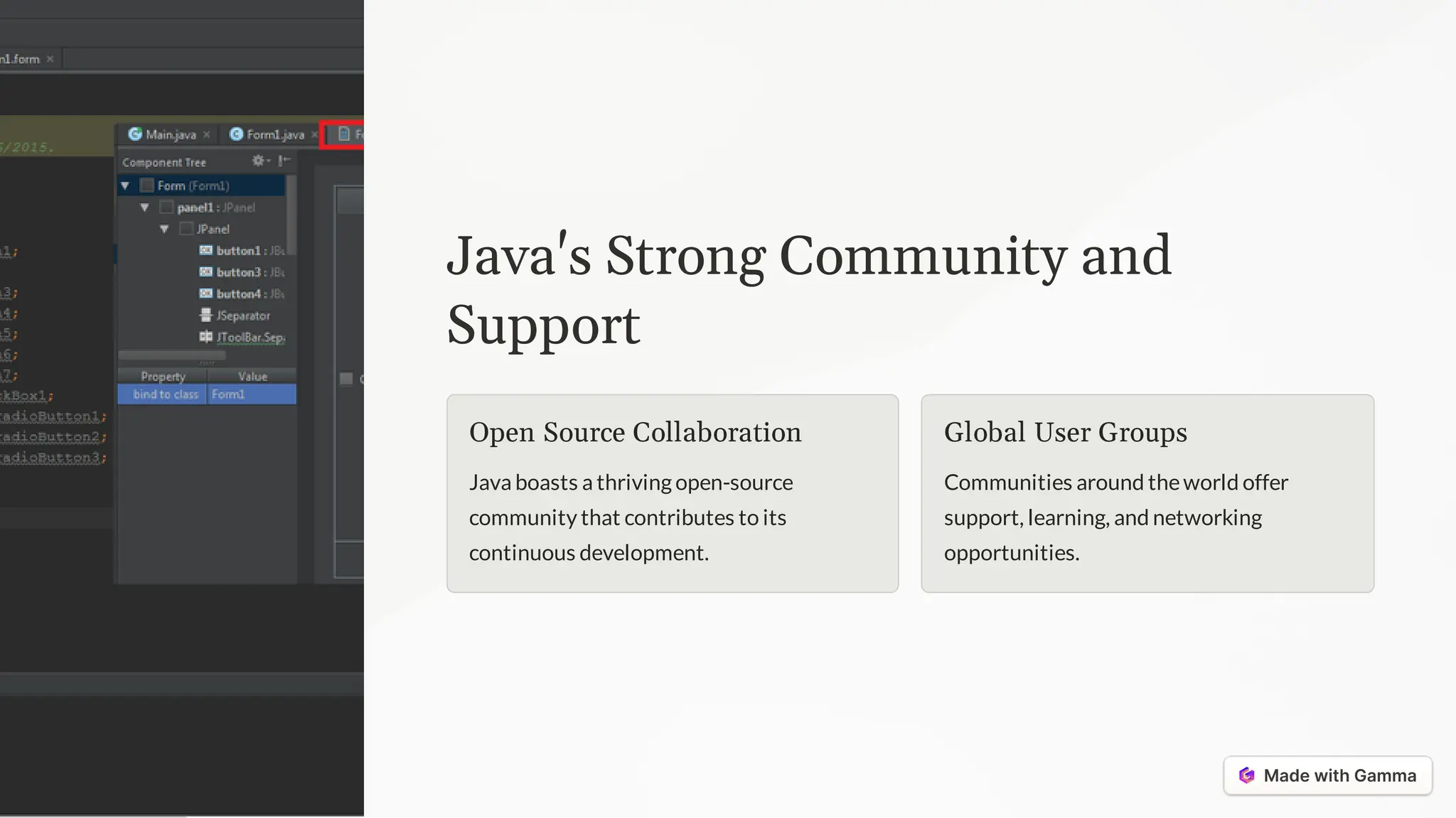
Task: Select the Global User Groups card
Action: pyautogui.click(x=1147, y=493)
